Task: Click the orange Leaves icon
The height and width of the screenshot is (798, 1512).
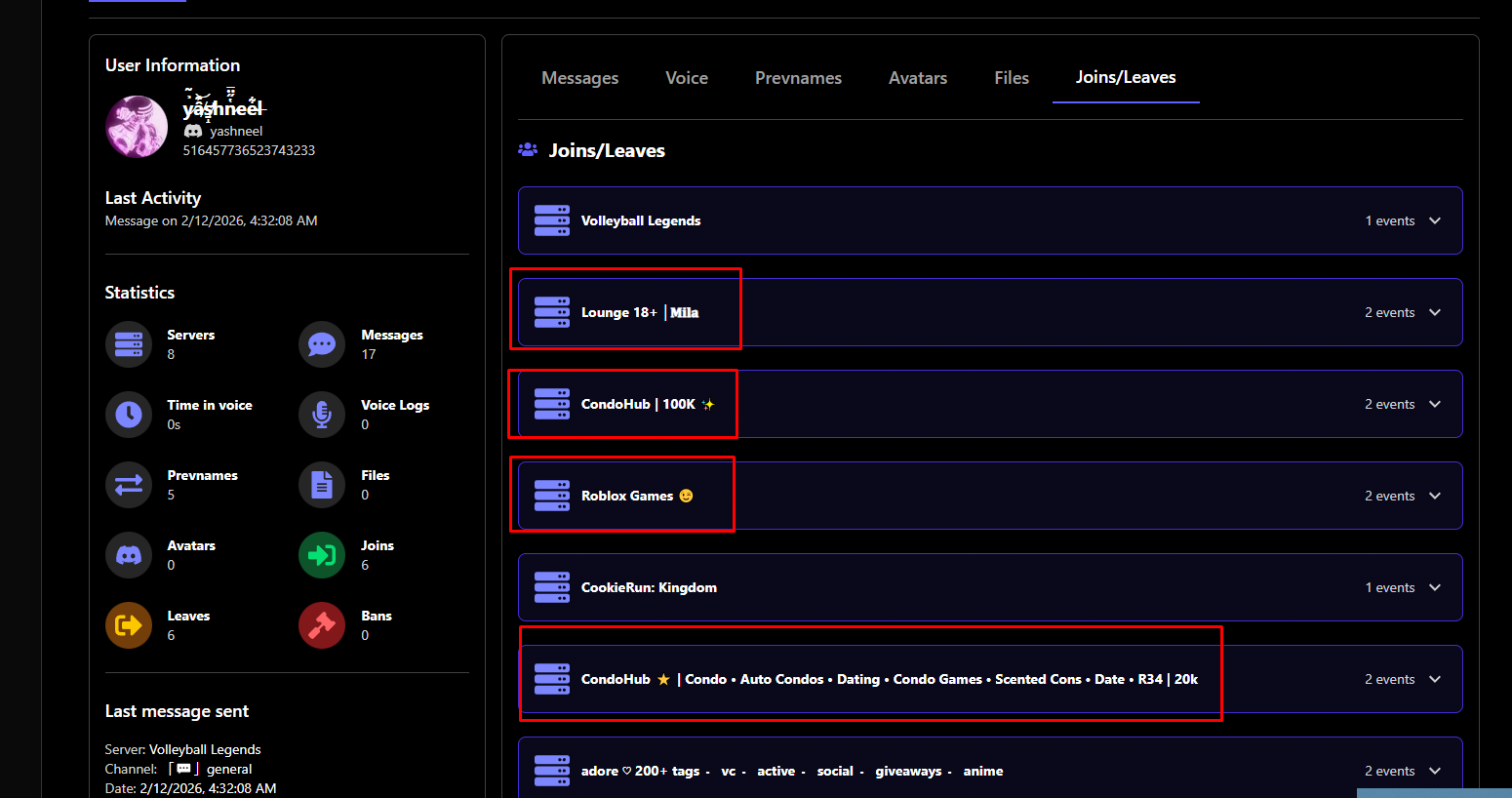Action: tap(129, 625)
